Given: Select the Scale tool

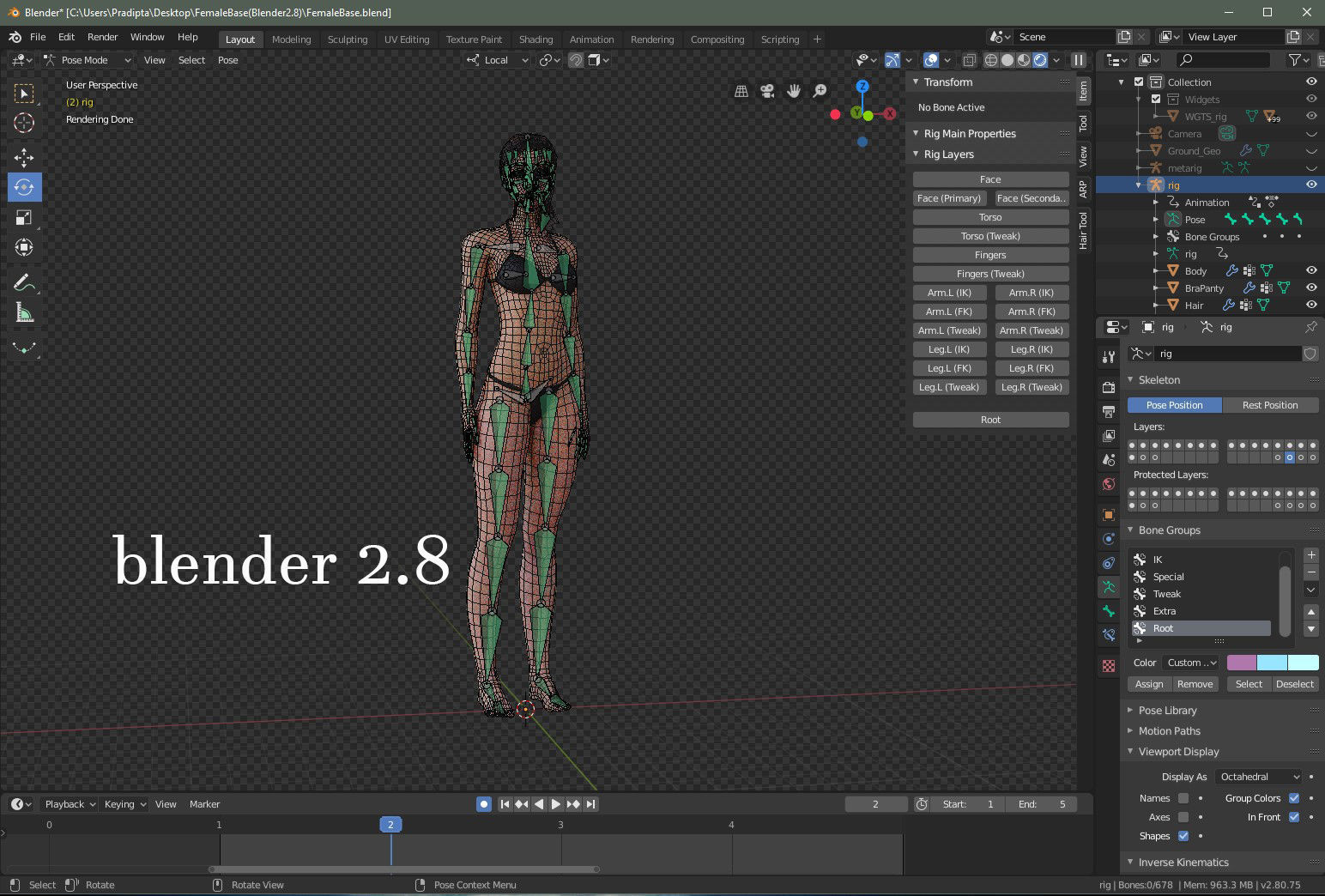Looking at the screenshot, I should pos(24,217).
